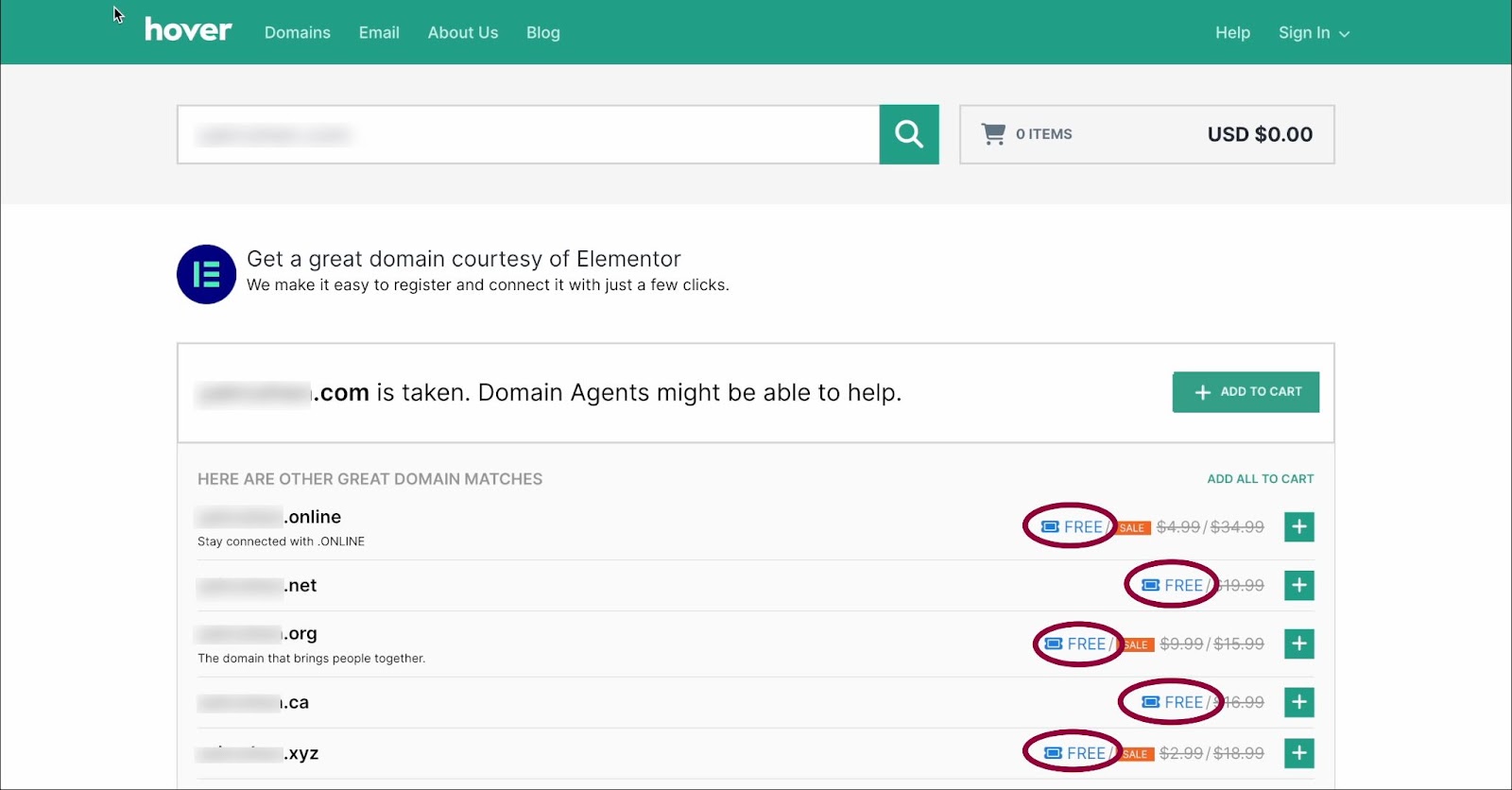Click the SALE badge on .org row
Viewport: 1512px width, 790px height.
1137,645
